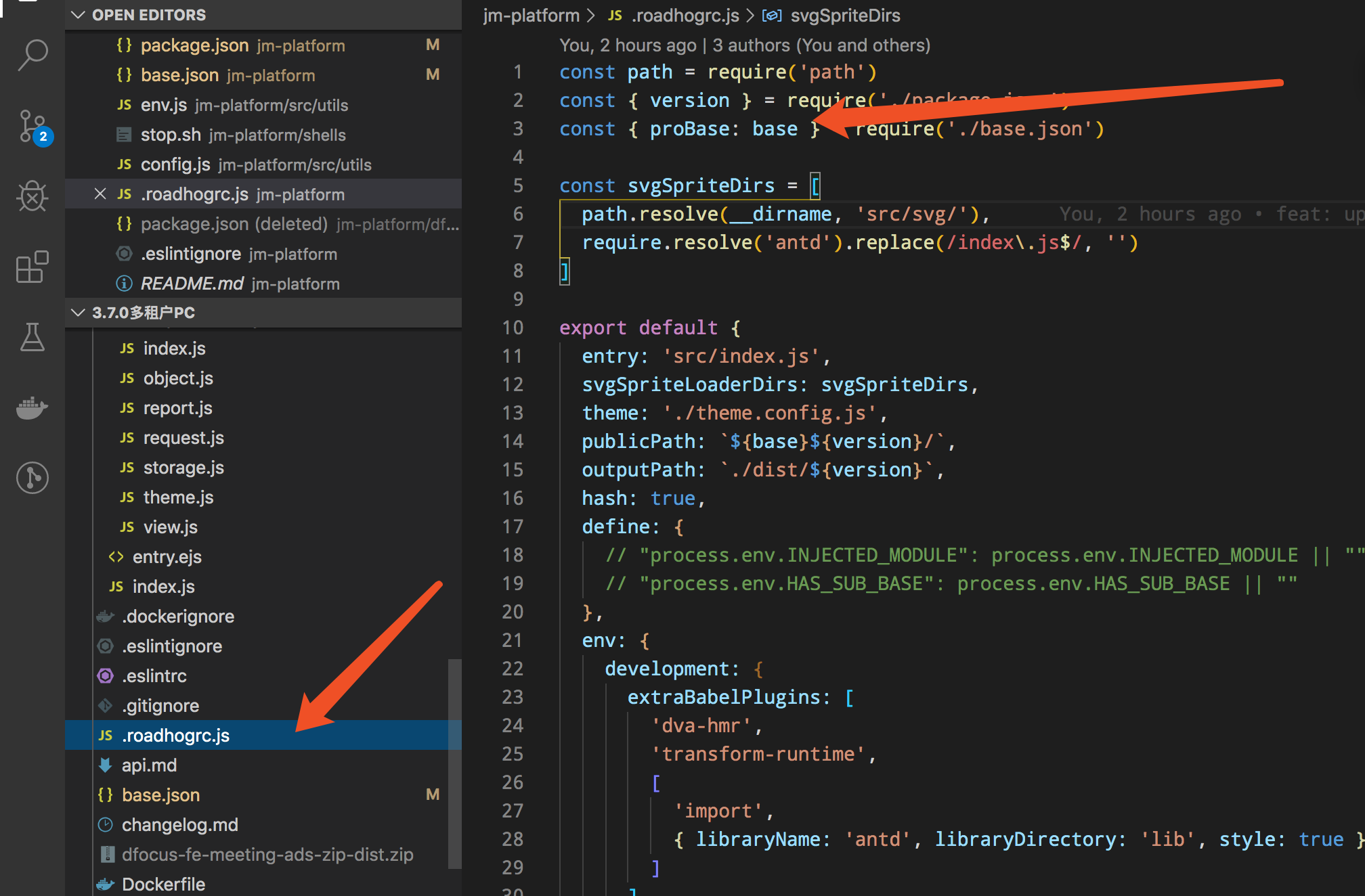Open view.js in explorer
Image resolution: width=1365 pixels, height=896 pixels.
coord(263,527)
